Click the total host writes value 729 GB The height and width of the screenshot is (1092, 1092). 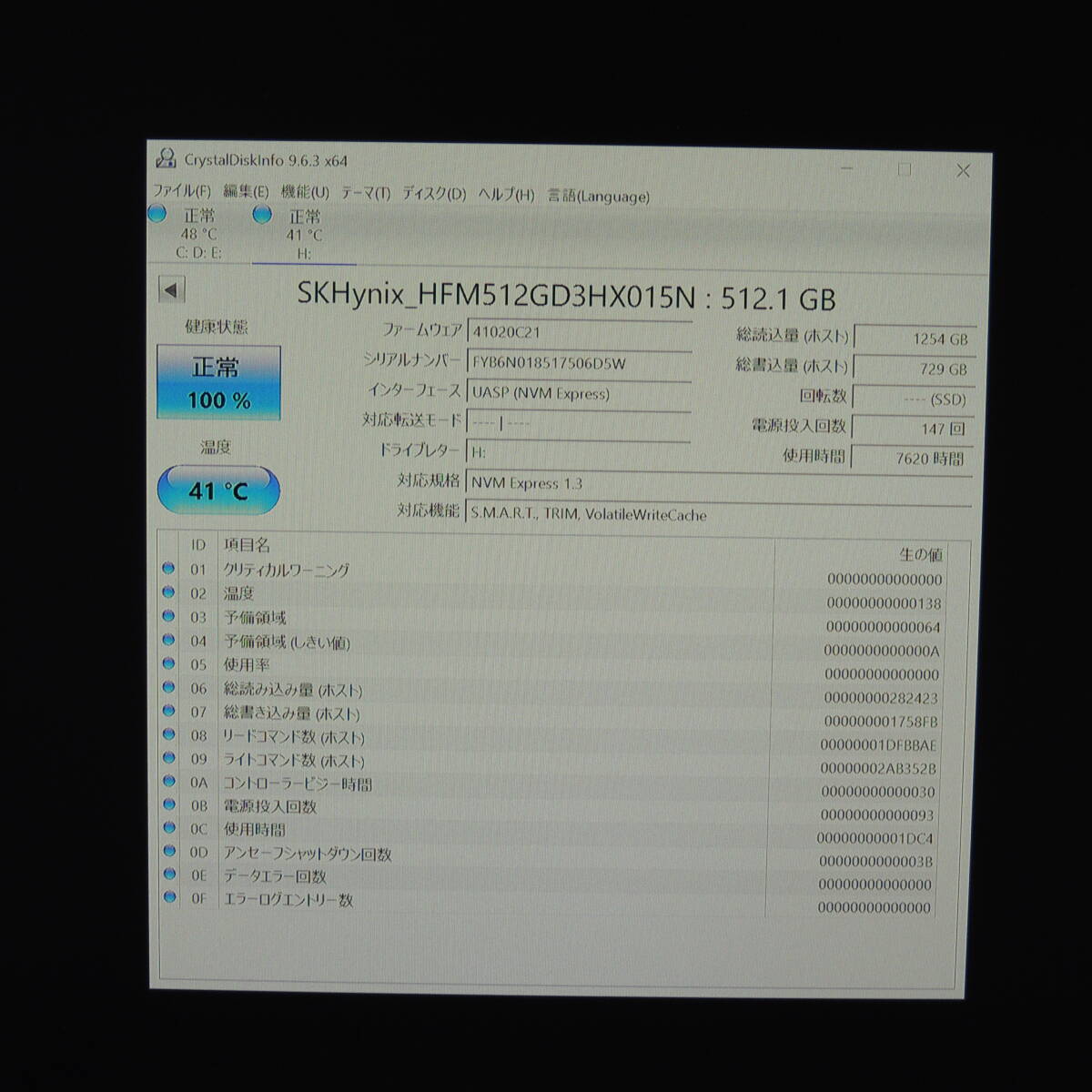(914, 369)
